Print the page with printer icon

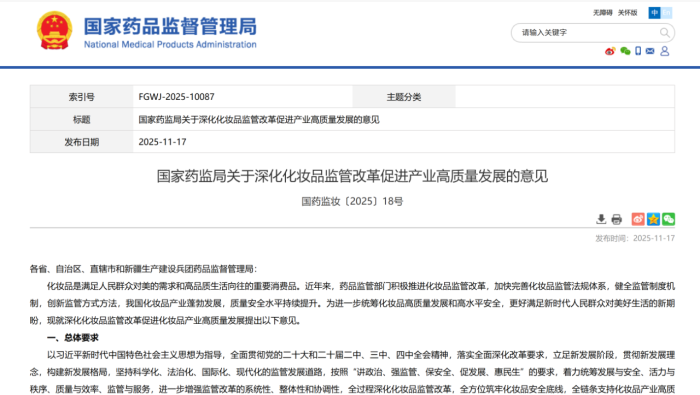617,219
